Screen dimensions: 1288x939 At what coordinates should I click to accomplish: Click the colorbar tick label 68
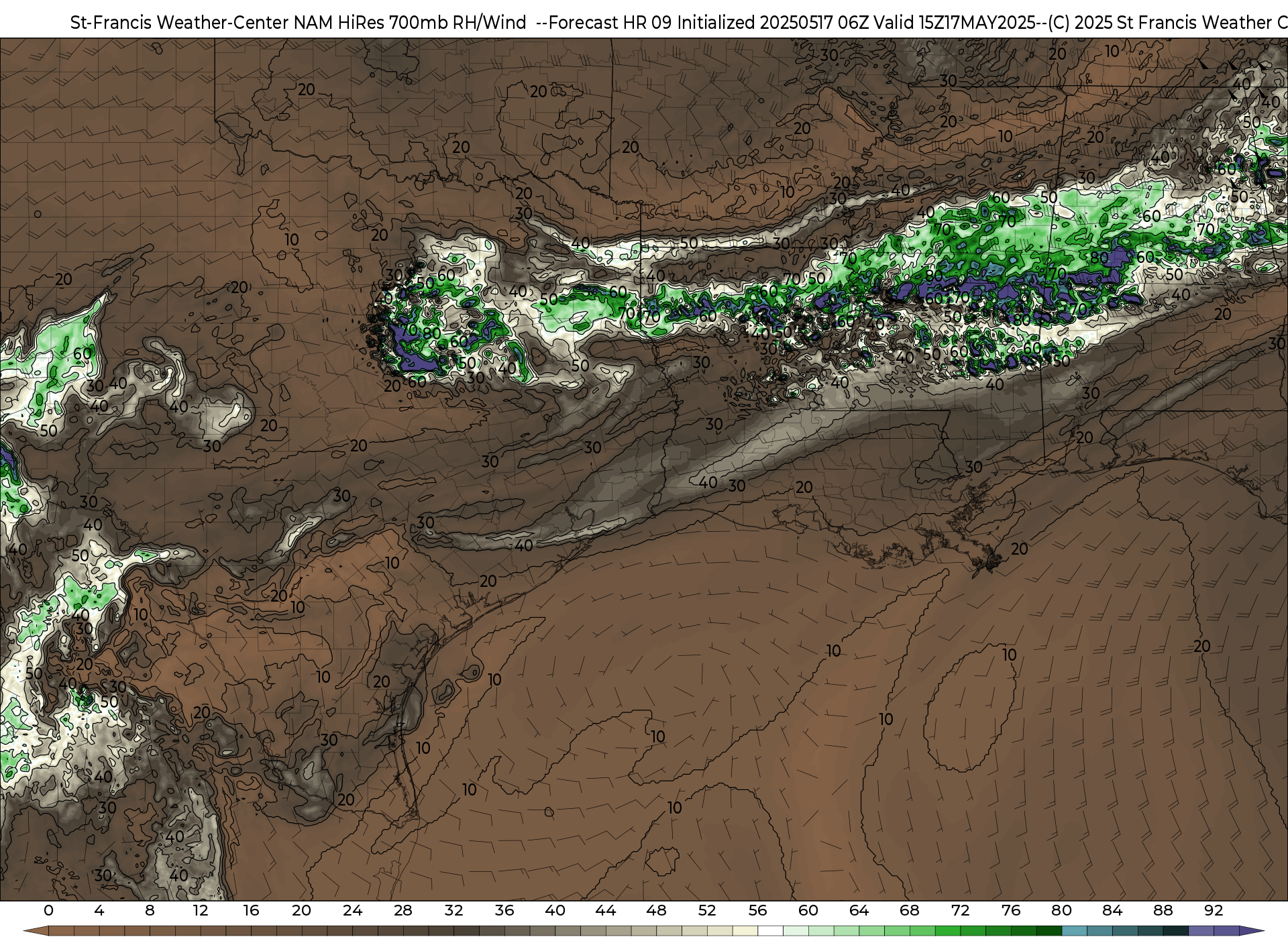910,911
